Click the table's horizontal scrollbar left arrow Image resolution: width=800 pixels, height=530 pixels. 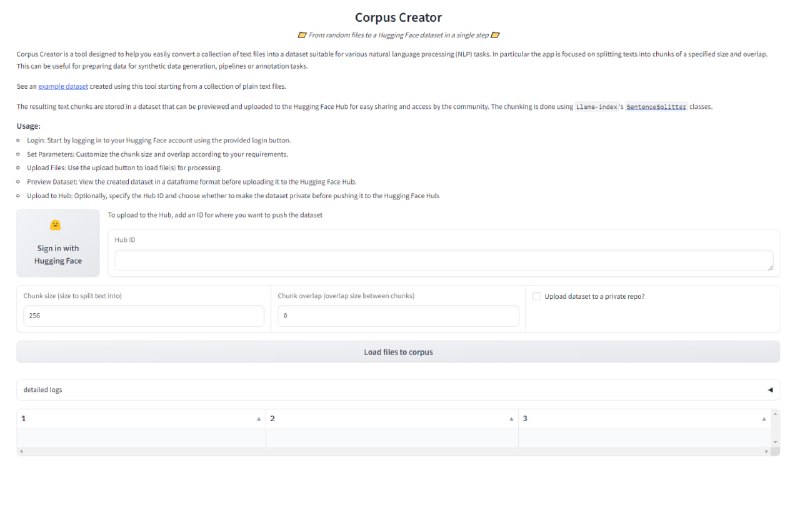pos(20,452)
